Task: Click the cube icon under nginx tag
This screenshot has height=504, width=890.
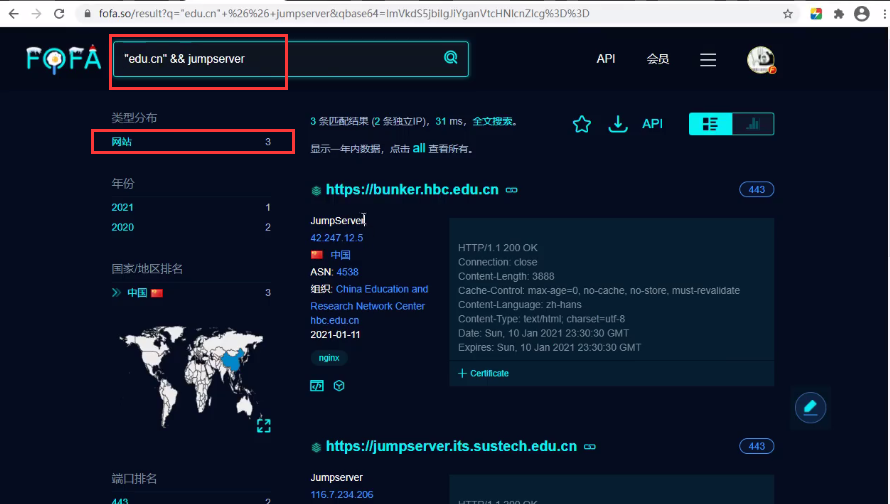Action: pos(339,385)
